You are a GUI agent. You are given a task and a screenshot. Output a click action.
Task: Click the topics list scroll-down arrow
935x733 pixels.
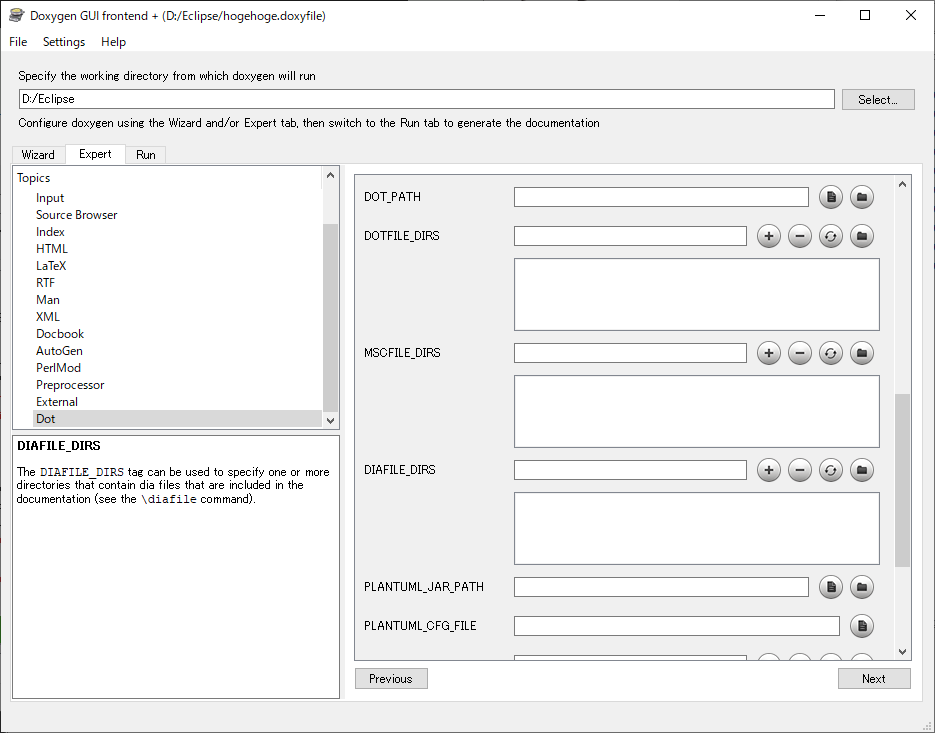(x=330, y=420)
